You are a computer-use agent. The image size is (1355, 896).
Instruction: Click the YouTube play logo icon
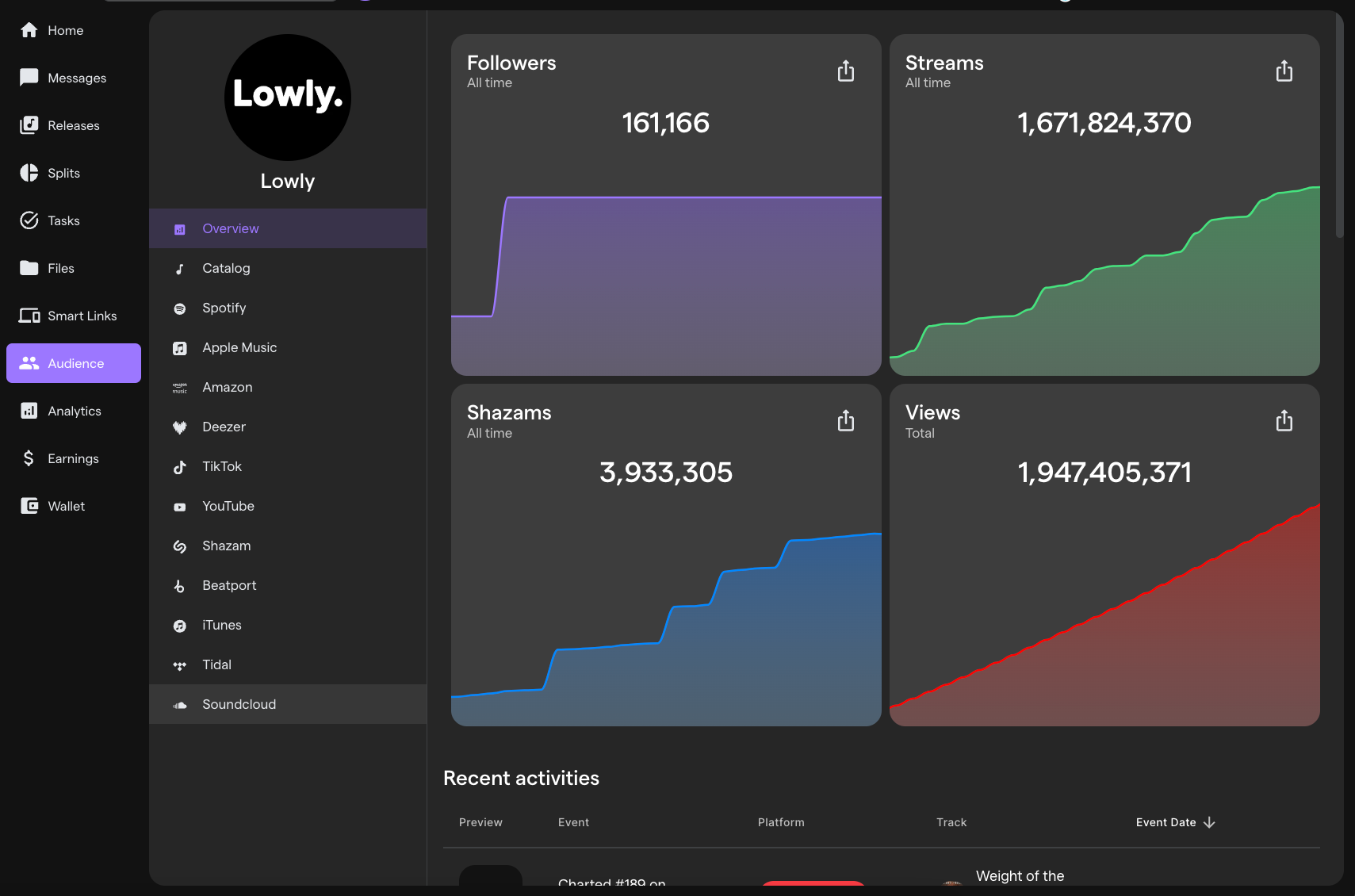point(180,507)
